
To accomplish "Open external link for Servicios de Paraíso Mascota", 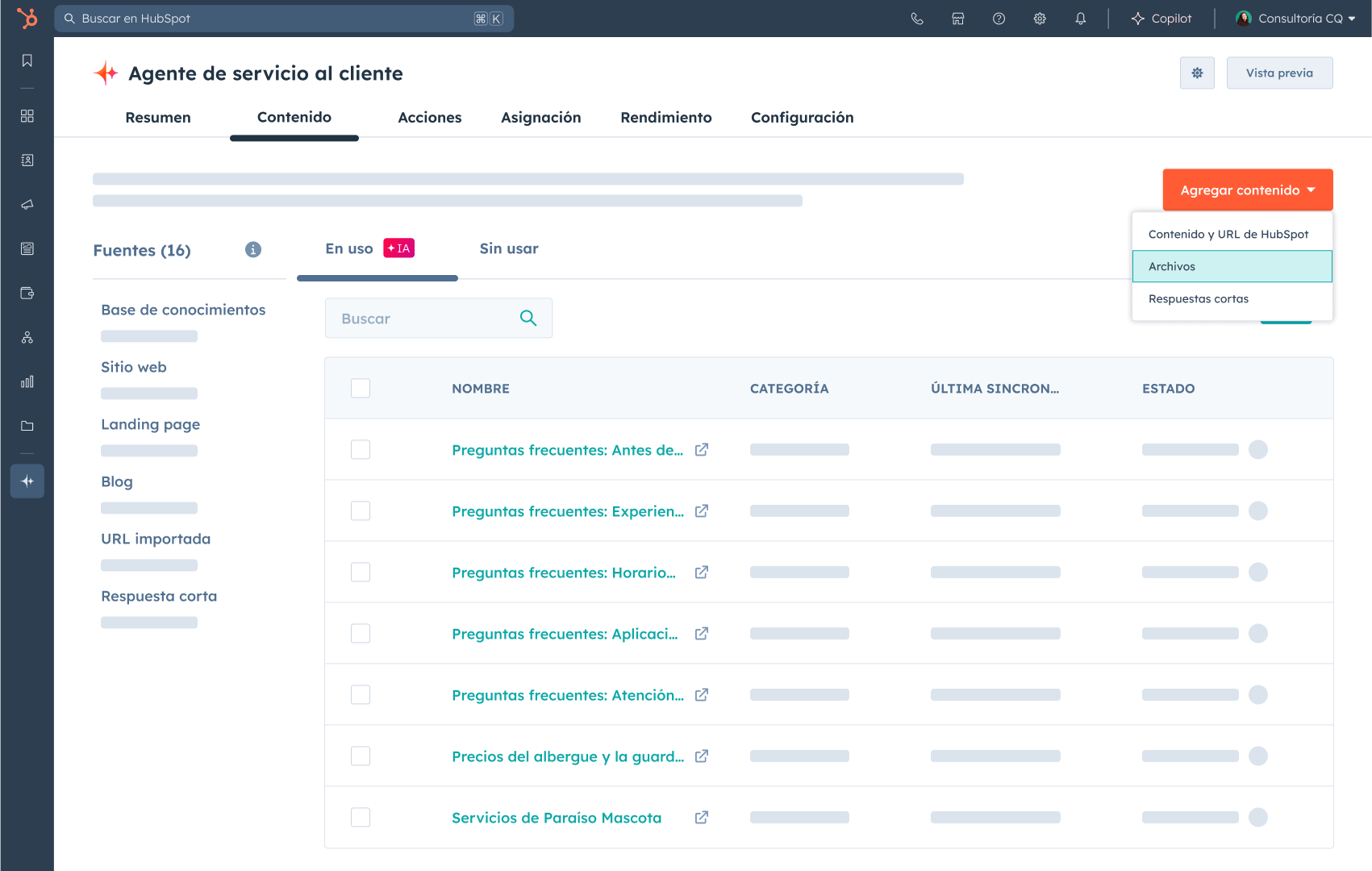I will click(702, 817).
